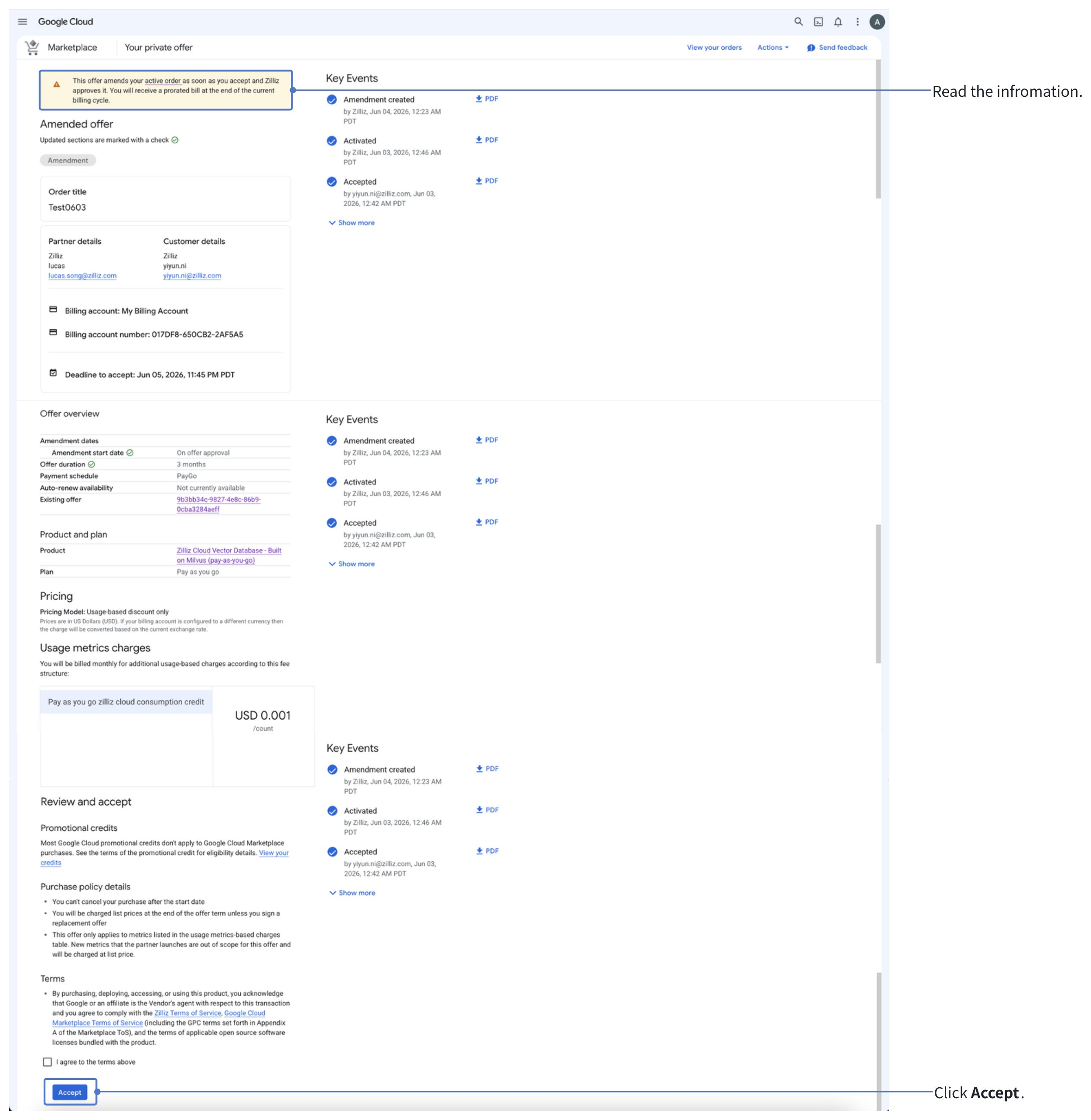Screen dimensions: 1091x1120
Task: Click the account avatar A
Action: pyautogui.click(x=877, y=22)
